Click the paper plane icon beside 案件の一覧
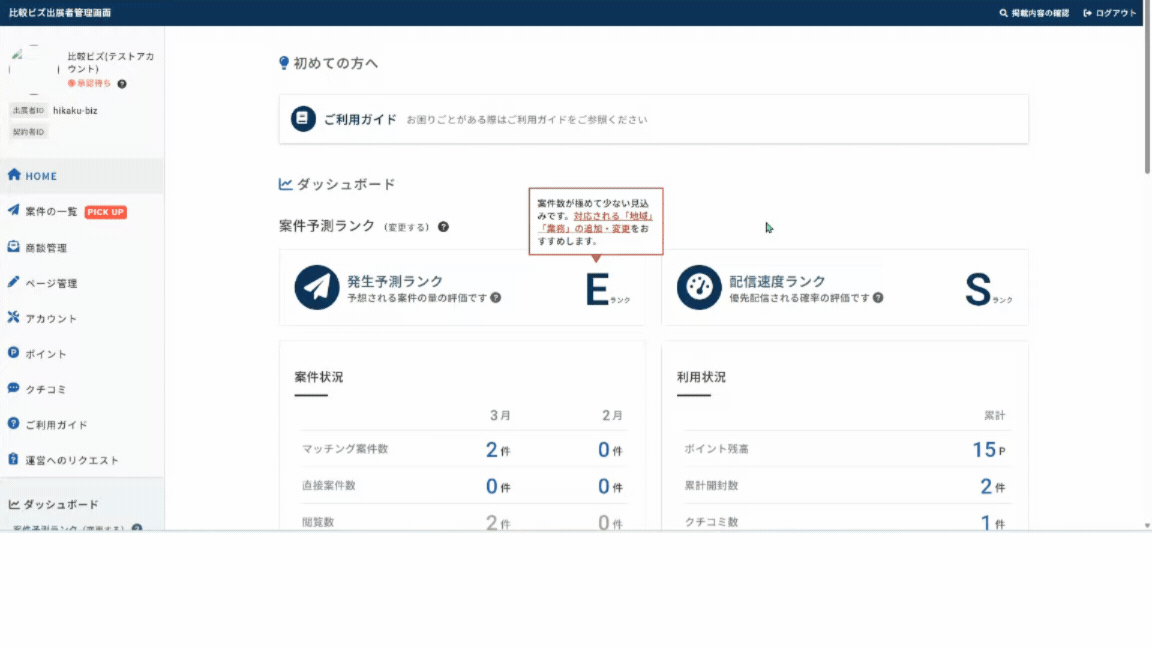Screen dimensions: 1152x648 14,211
